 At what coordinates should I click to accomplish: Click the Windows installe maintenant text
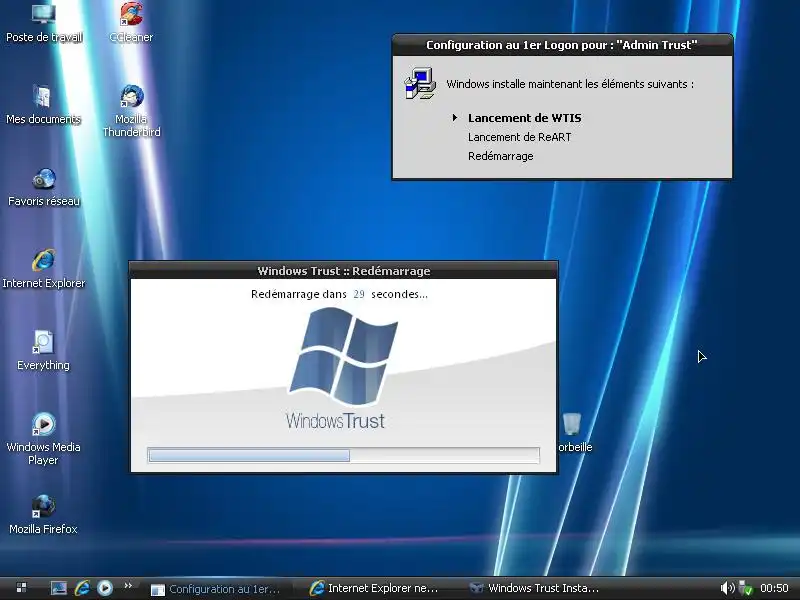570,84
